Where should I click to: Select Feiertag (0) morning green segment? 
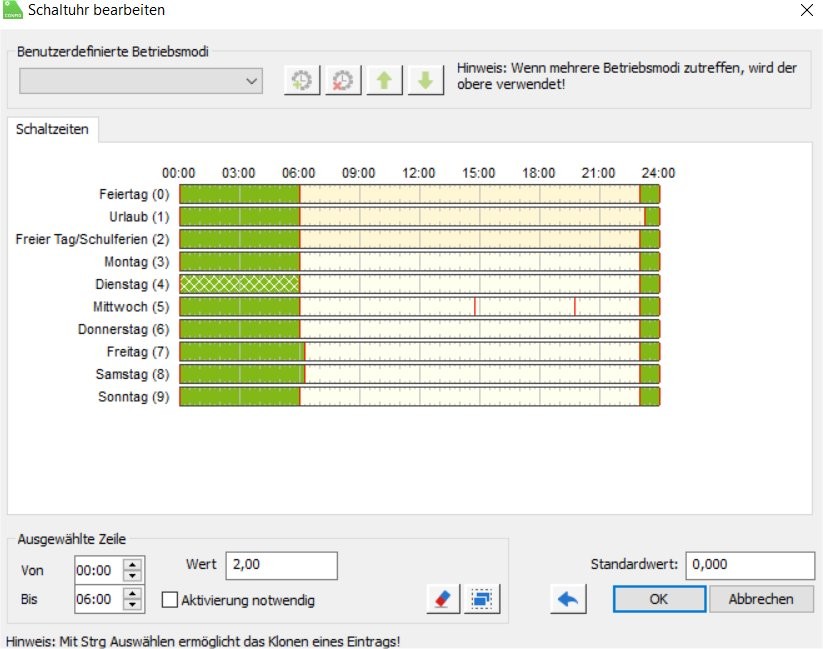coord(240,194)
